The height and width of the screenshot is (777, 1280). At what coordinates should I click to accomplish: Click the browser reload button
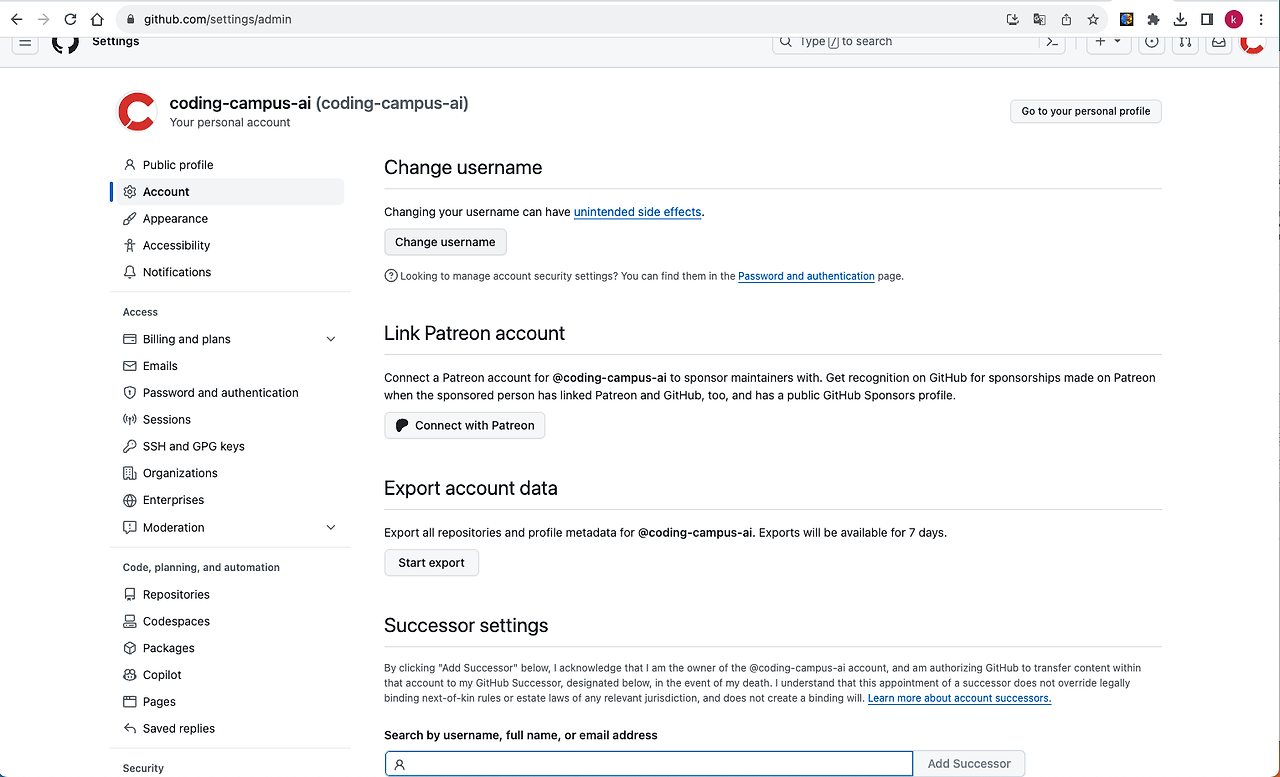point(70,19)
